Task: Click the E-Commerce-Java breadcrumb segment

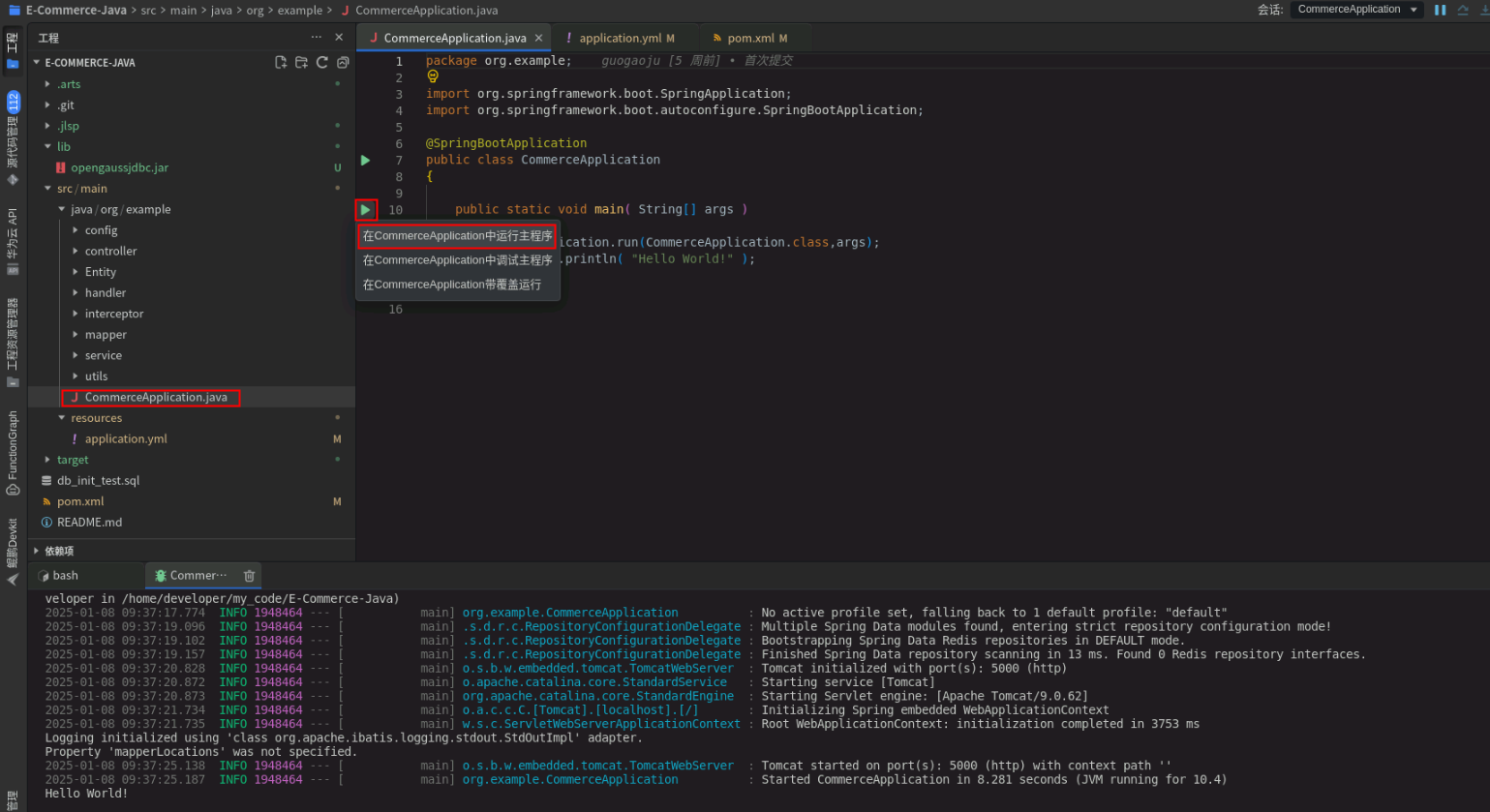Action: [x=76, y=11]
